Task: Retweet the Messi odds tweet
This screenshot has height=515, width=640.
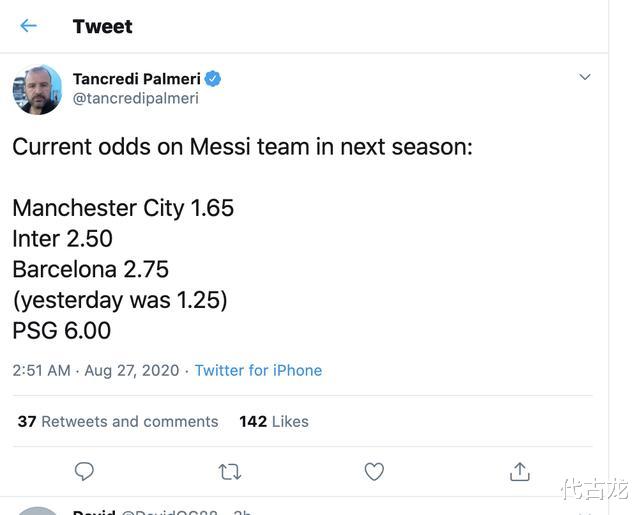Action: point(229,471)
